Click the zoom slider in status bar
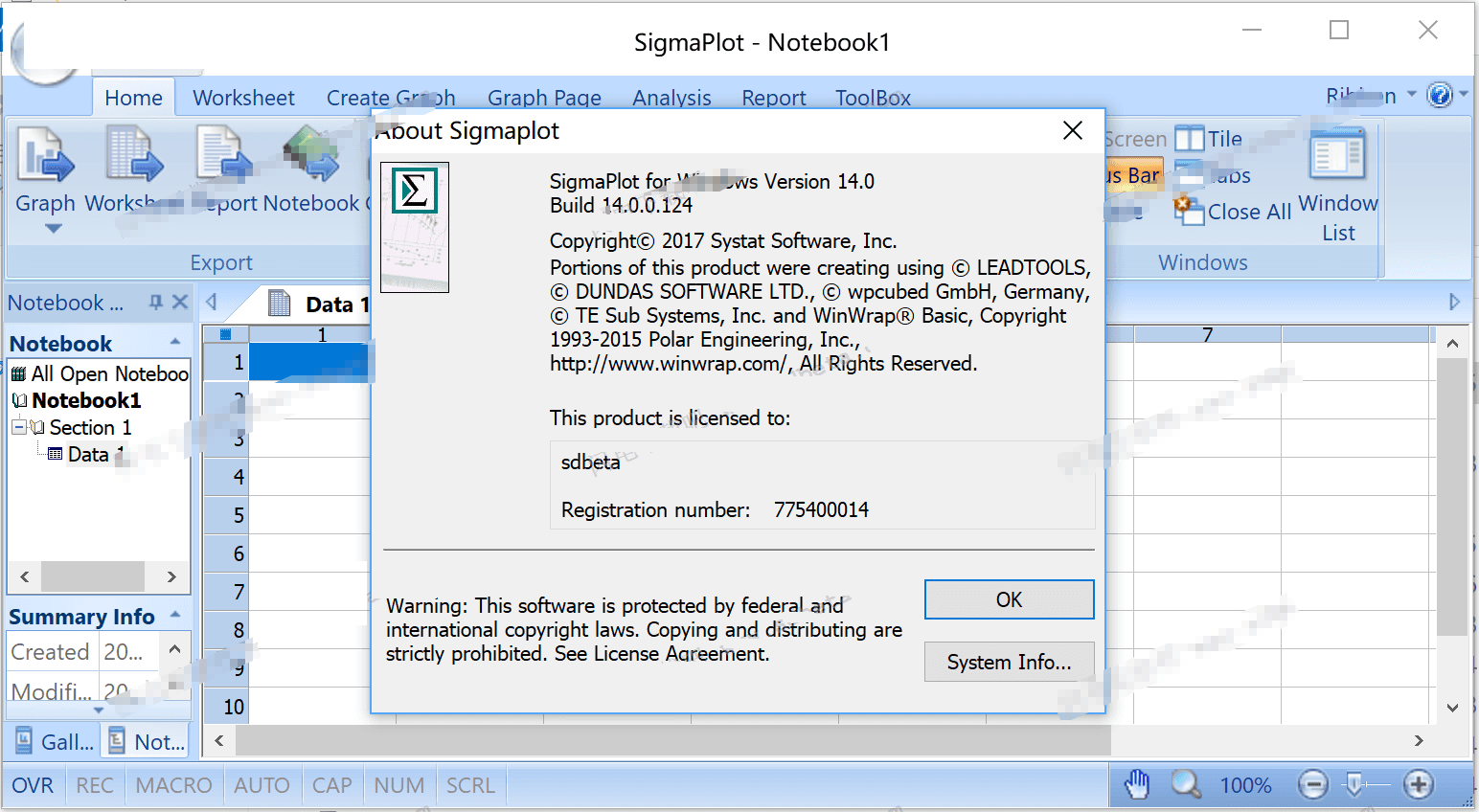The image size is (1479, 812). [1354, 785]
